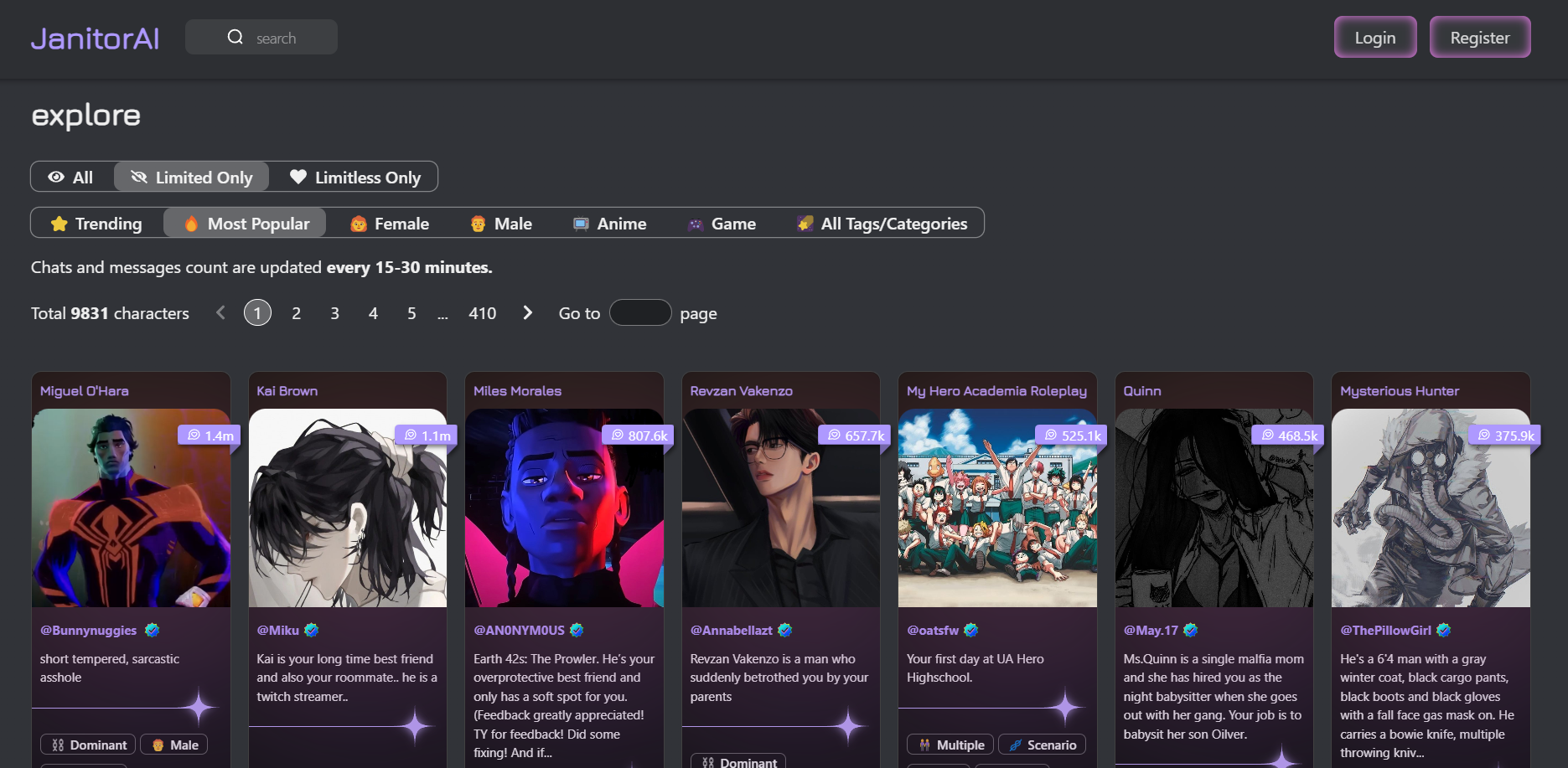
Task: Click the Go to page input field
Action: click(639, 313)
